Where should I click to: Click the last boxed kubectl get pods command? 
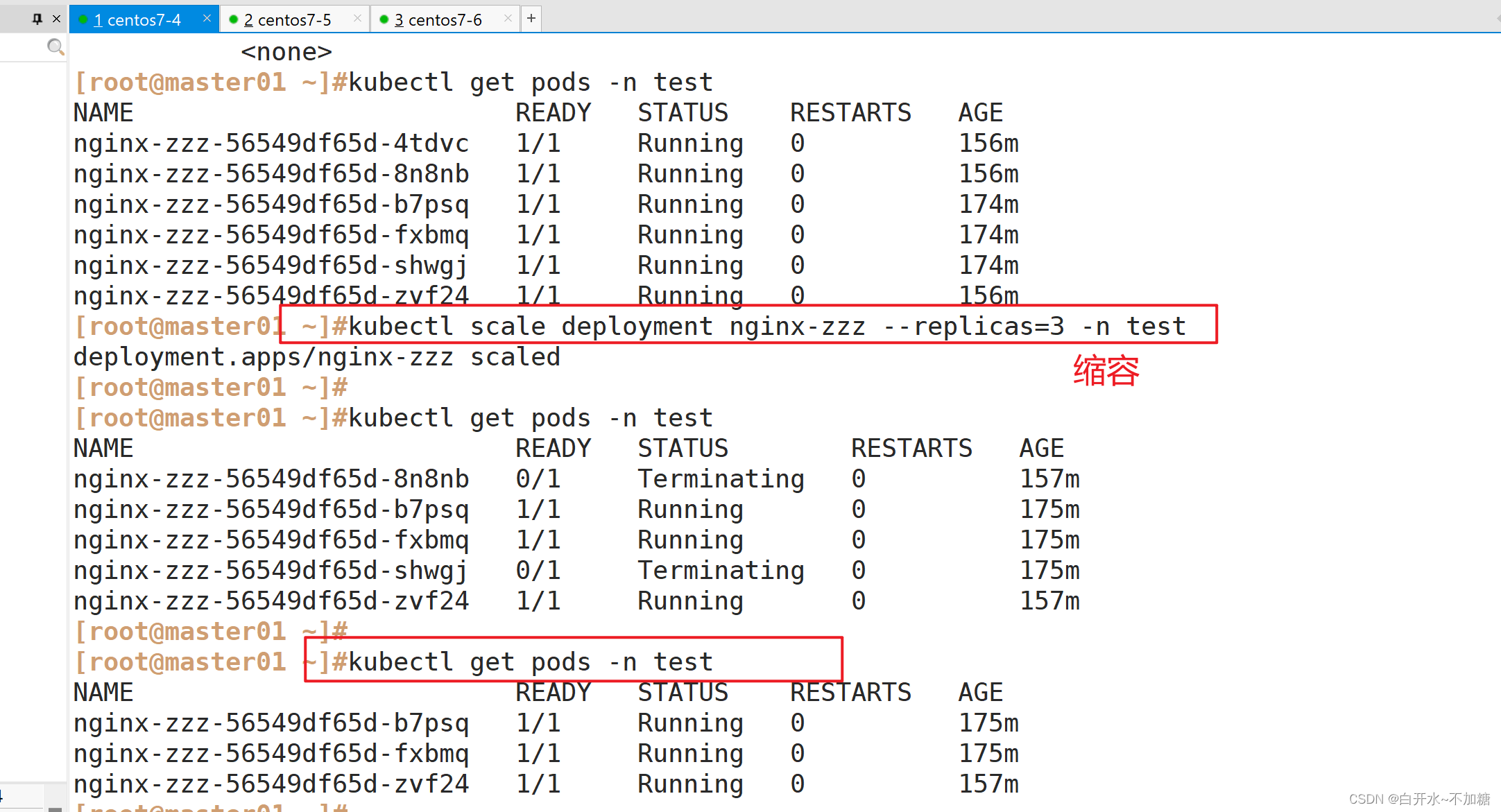tap(530, 662)
